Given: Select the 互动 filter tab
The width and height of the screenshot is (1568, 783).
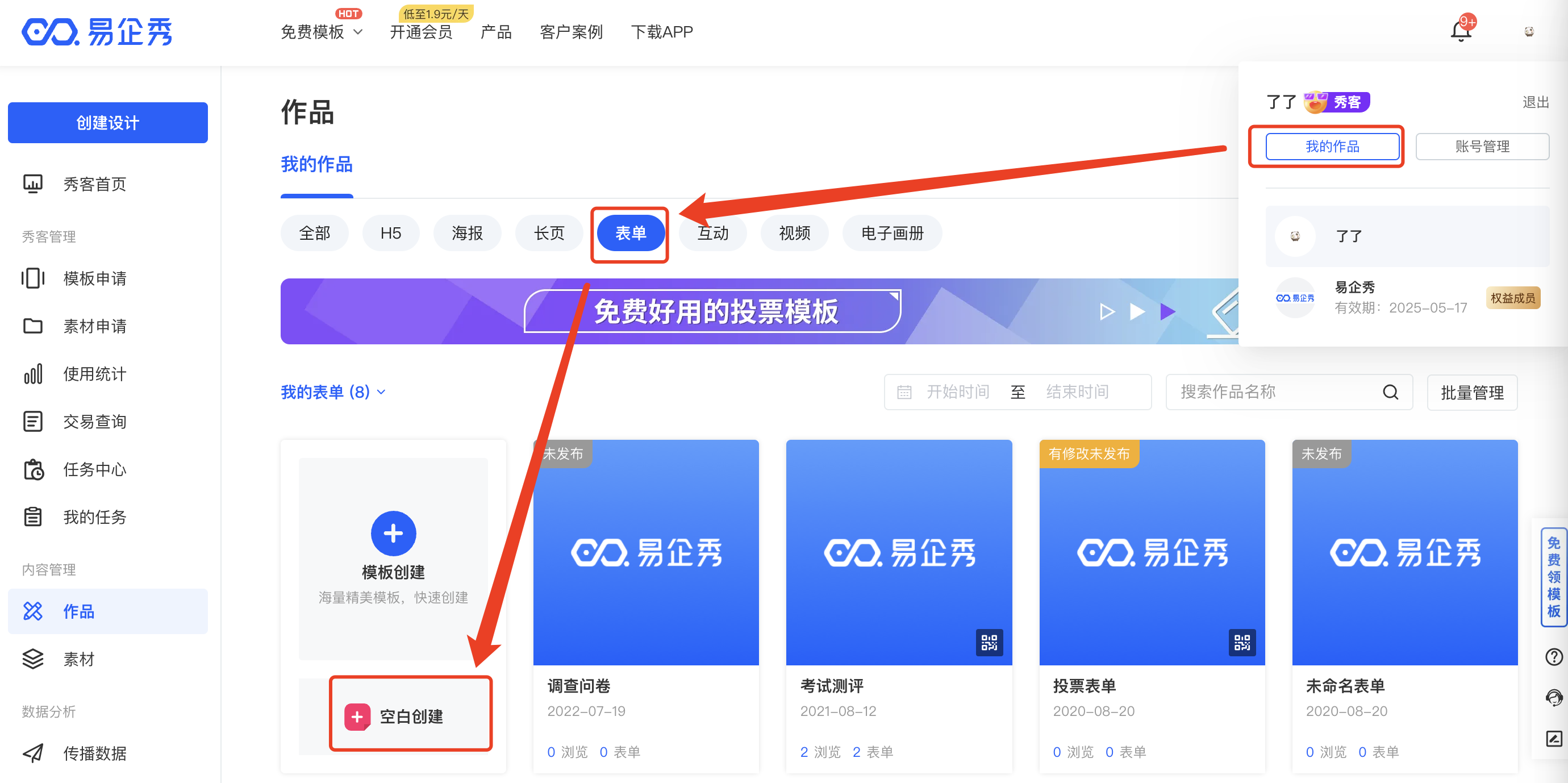Looking at the screenshot, I should point(713,233).
